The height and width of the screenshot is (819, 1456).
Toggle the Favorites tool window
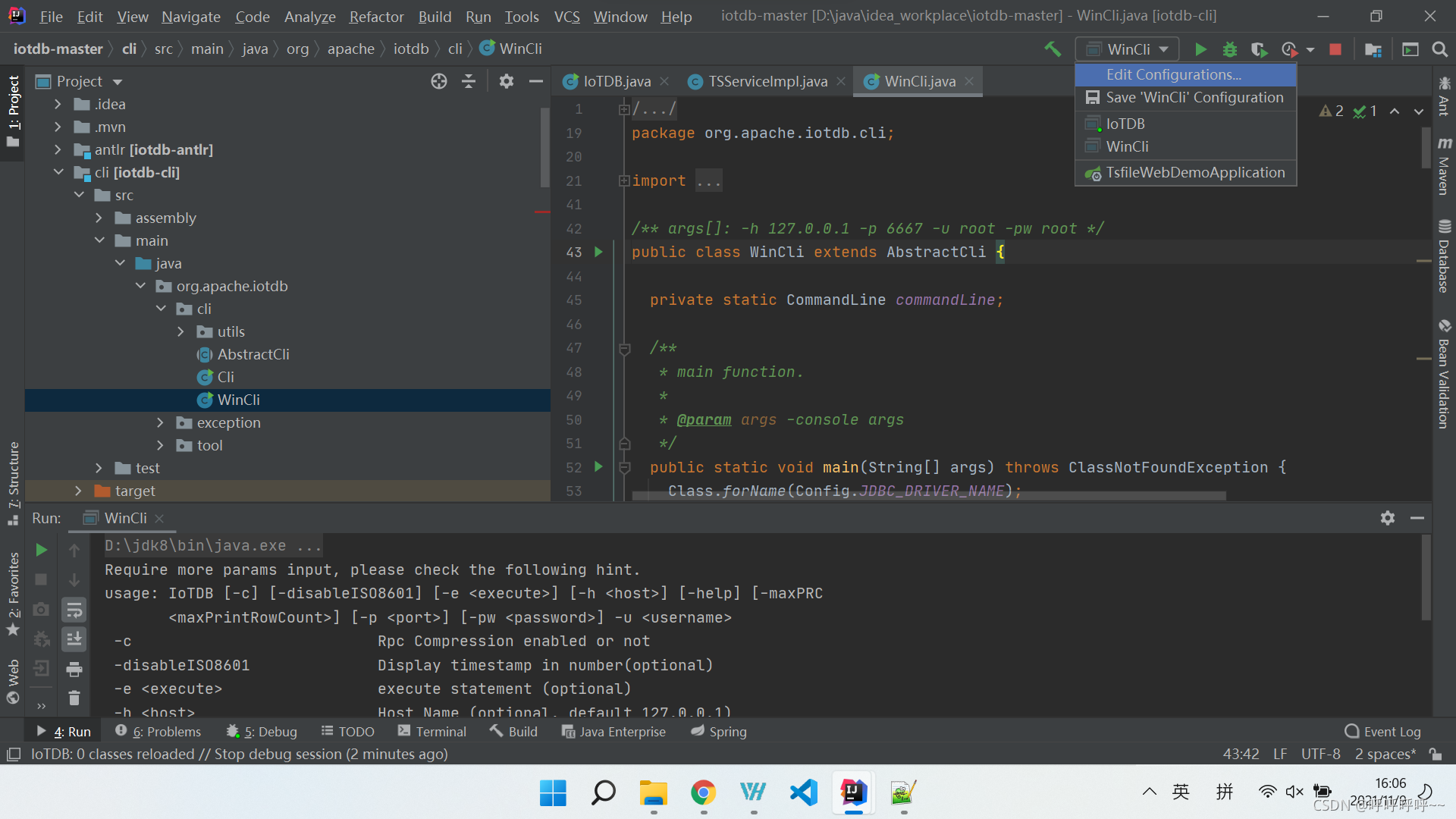(13, 594)
